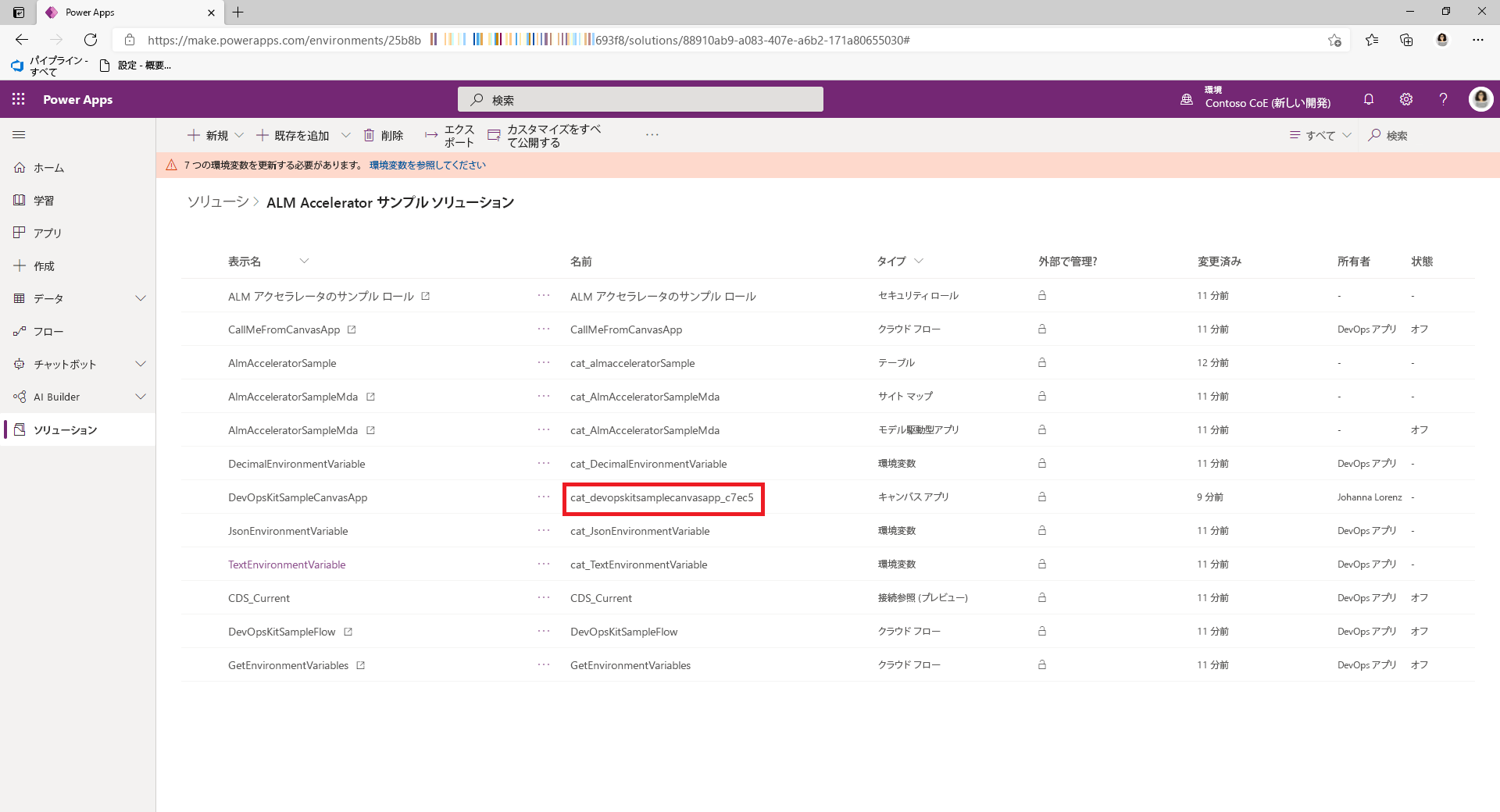1500x812 pixels.
Task: Click browser refresh button
Action: tap(91, 40)
